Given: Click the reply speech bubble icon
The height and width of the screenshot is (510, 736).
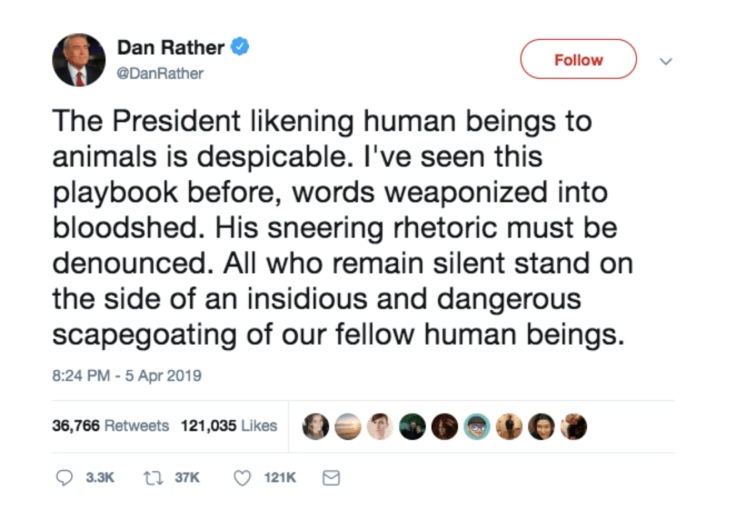Looking at the screenshot, I should pos(64,478).
